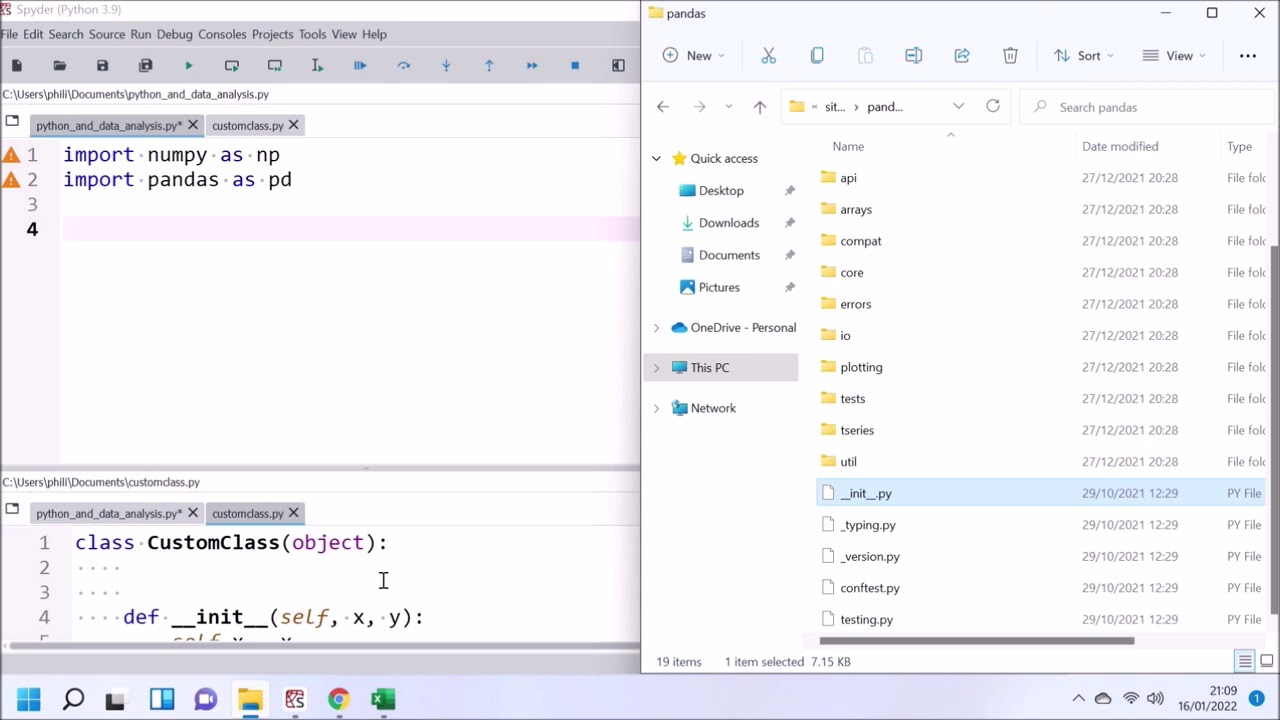
Task: Open the upper editor pane options menu
Action: (x=12, y=122)
